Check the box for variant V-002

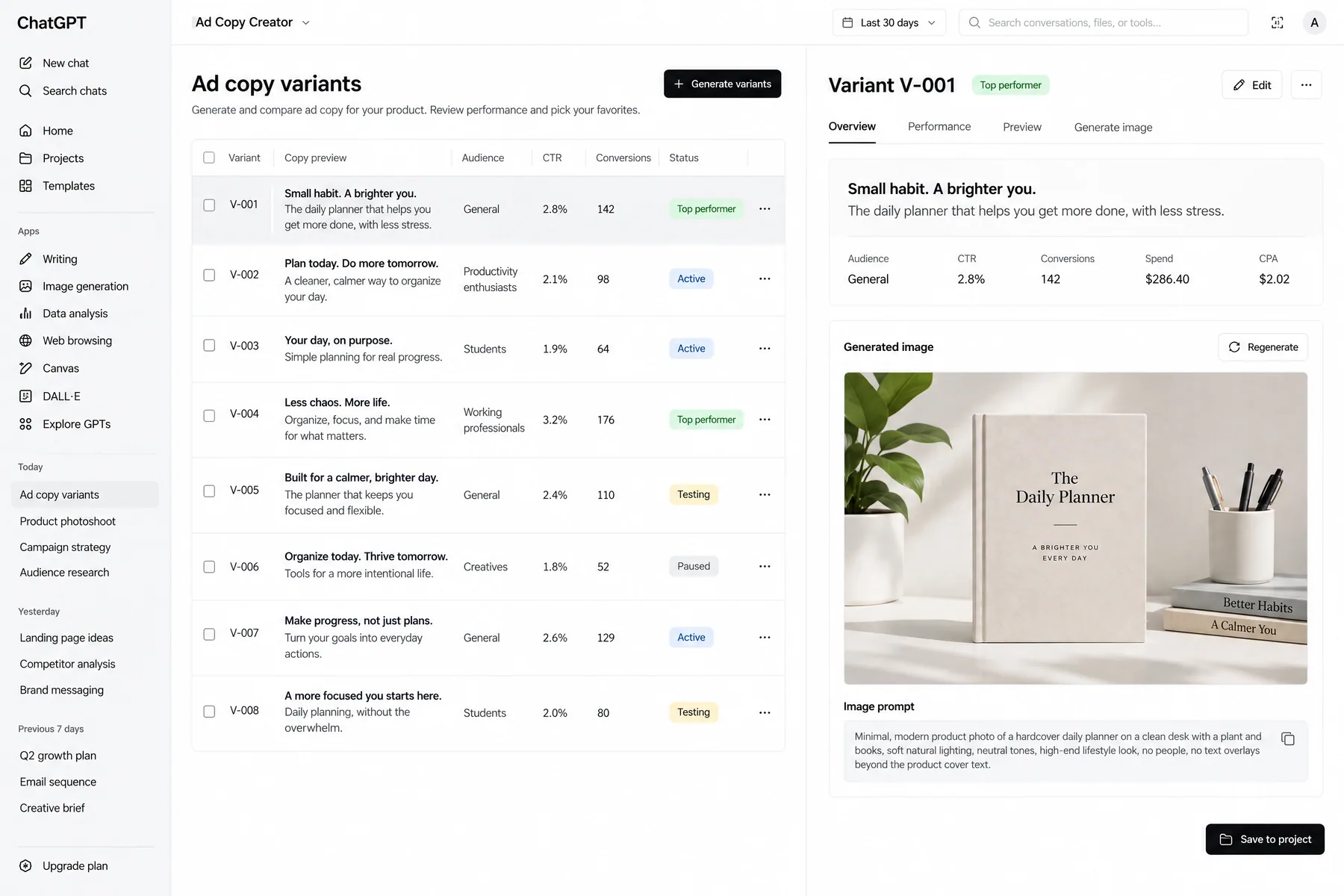tap(209, 275)
